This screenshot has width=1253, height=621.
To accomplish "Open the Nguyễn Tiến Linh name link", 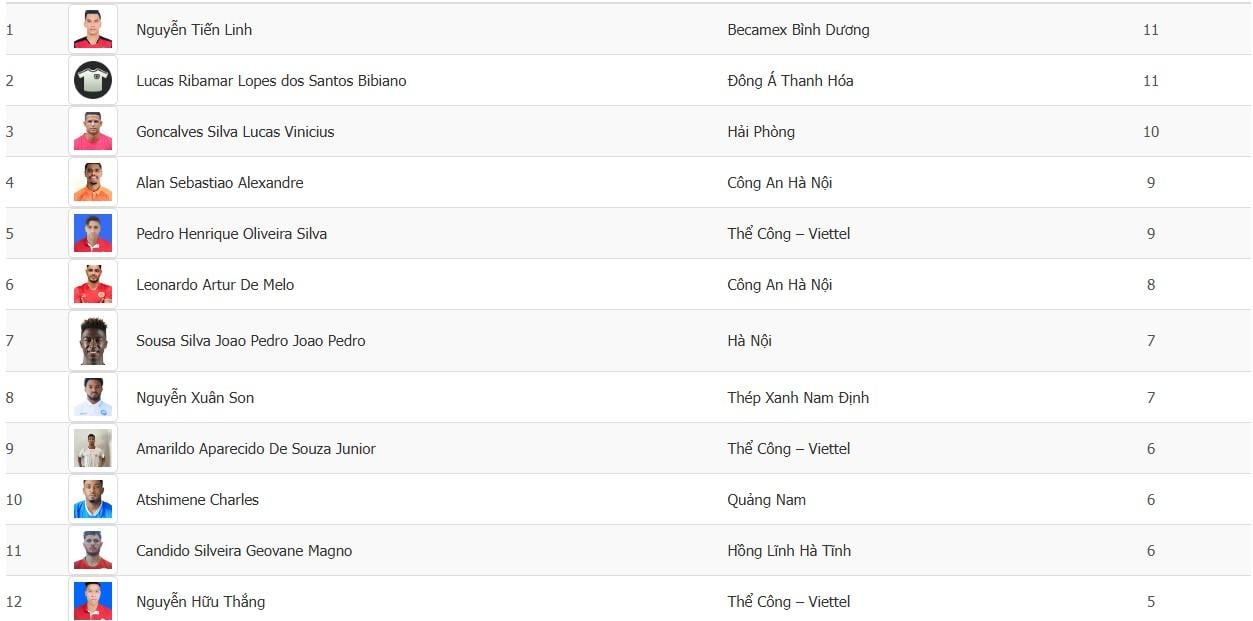I will tap(194, 30).
